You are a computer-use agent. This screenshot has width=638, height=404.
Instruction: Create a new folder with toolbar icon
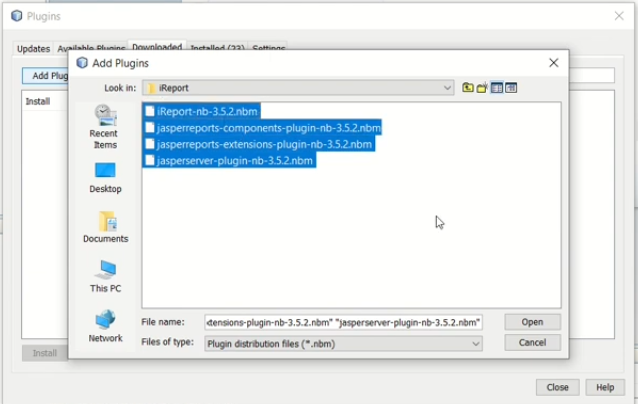[x=482, y=87]
